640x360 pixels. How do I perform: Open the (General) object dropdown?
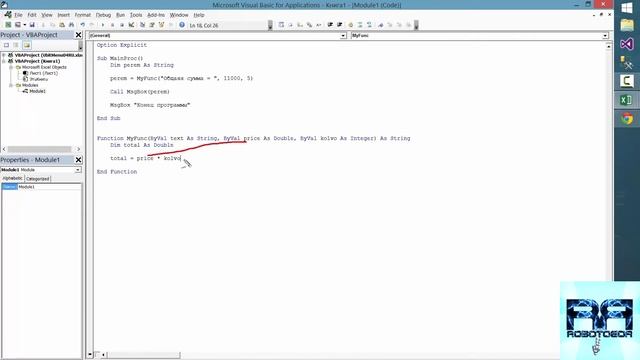[343, 36]
